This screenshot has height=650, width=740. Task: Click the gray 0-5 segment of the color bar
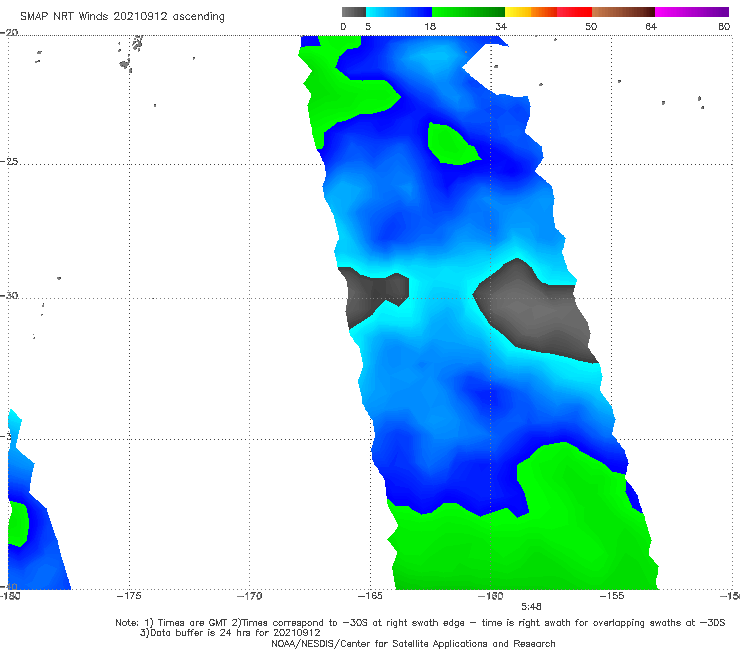click(353, 12)
